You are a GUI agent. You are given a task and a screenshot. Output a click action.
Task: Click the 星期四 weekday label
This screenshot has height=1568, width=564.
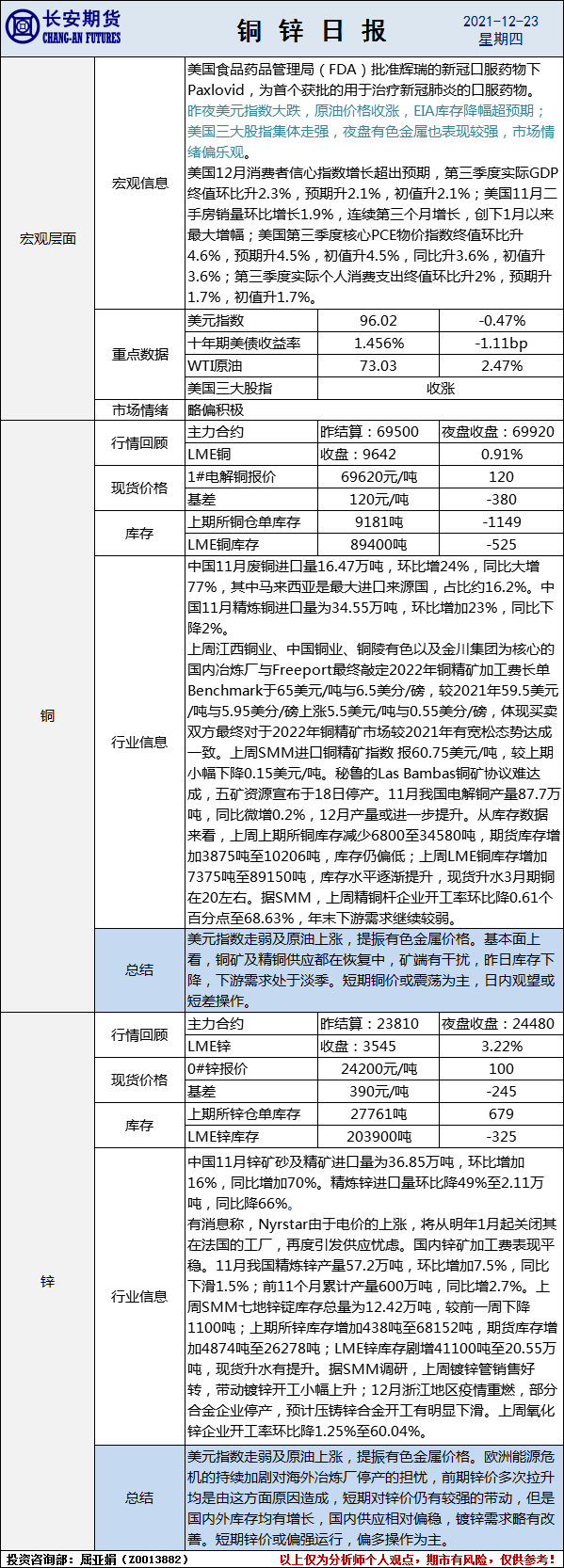(501, 39)
